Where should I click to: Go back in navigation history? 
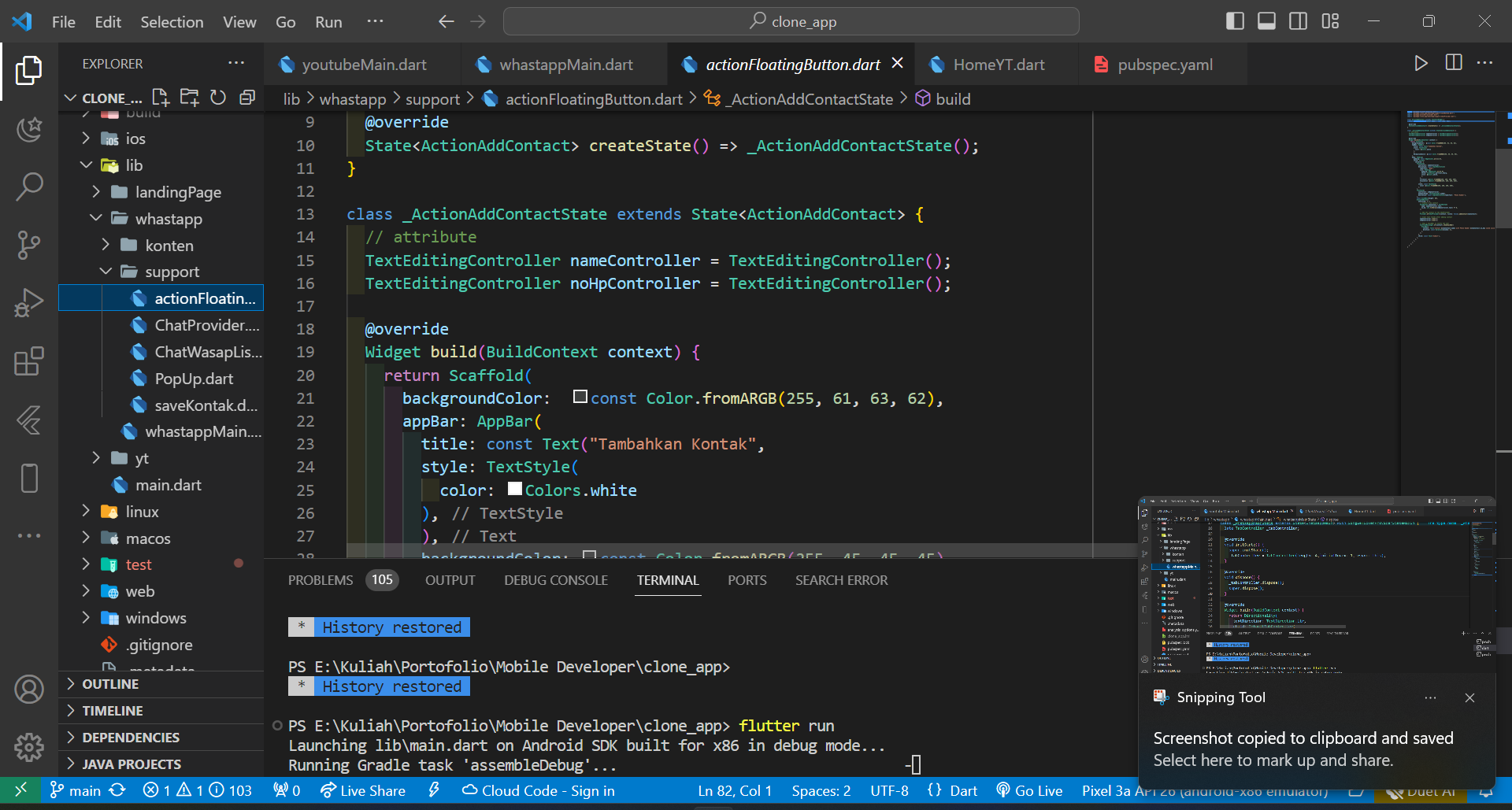click(x=447, y=21)
